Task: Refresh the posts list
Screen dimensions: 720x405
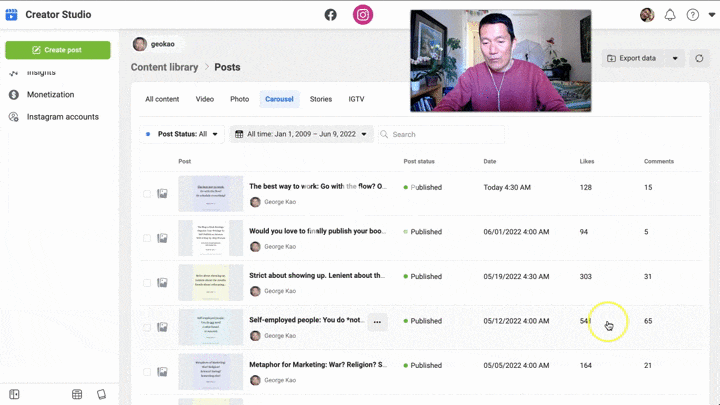Action: pyautogui.click(x=699, y=58)
